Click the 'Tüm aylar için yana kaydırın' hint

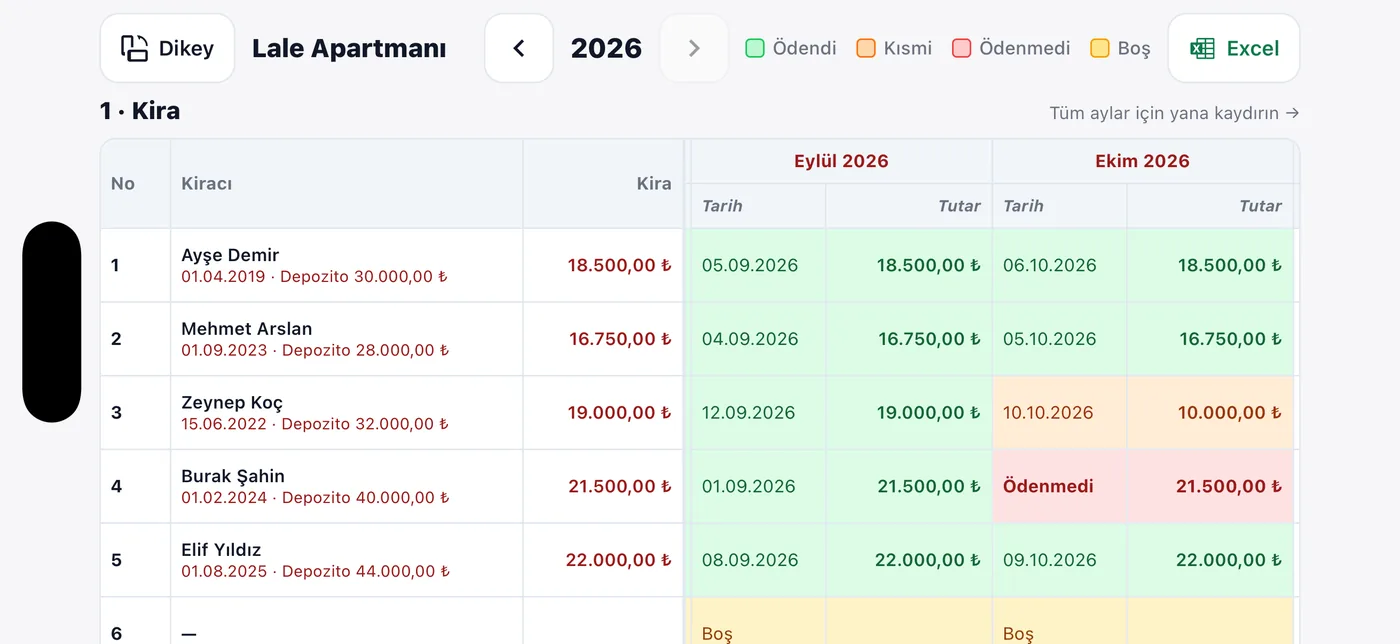[x=1174, y=113]
